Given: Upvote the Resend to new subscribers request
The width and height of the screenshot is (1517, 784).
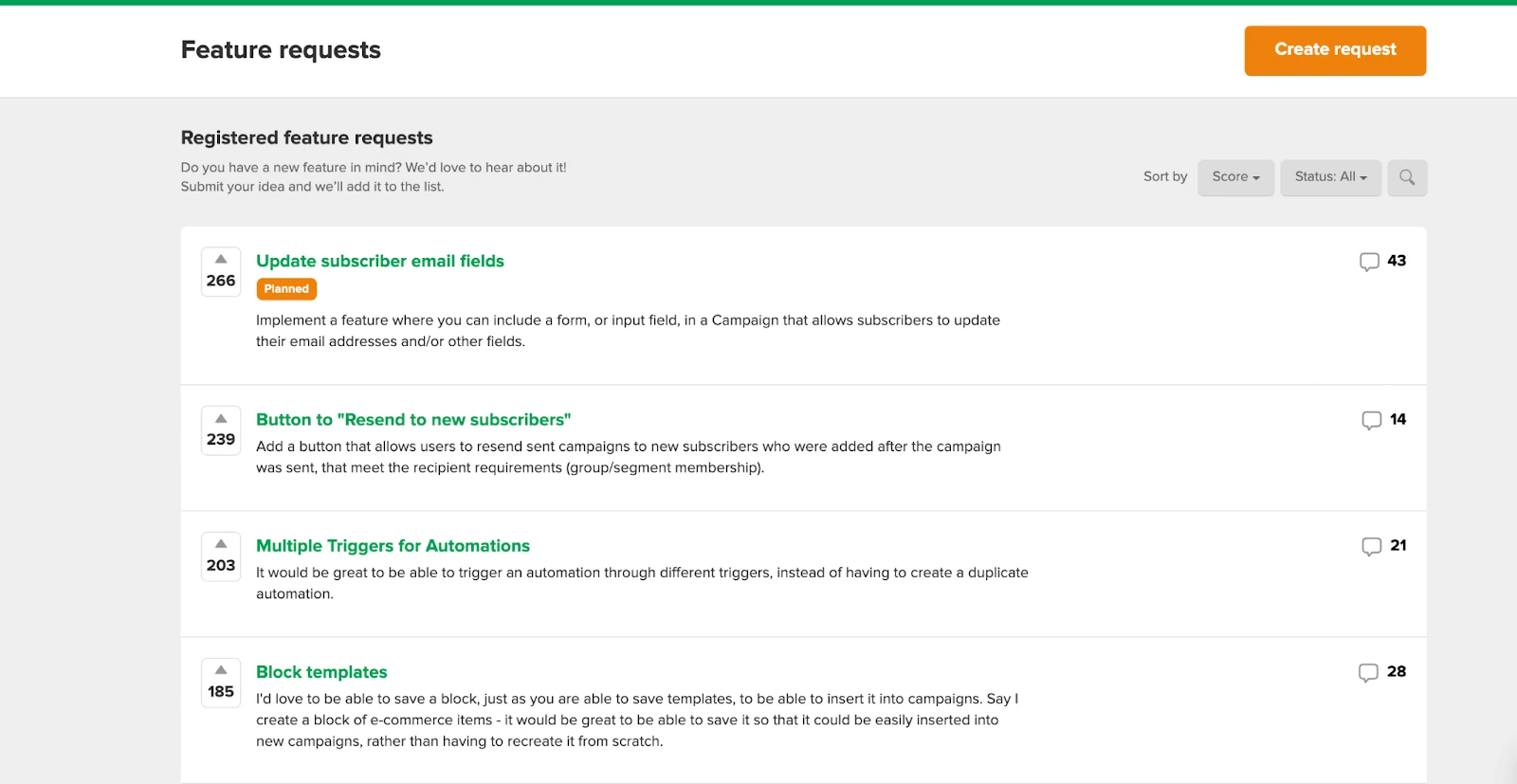Looking at the screenshot, I should point(221,418).
